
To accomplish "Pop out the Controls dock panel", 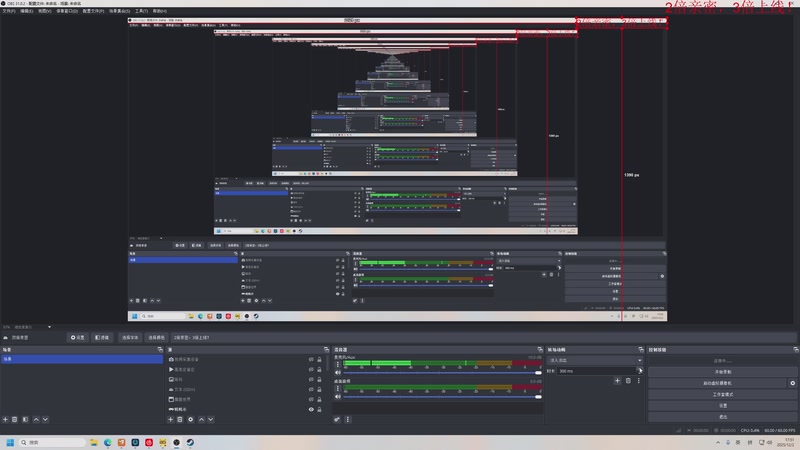I will (795, 349).
